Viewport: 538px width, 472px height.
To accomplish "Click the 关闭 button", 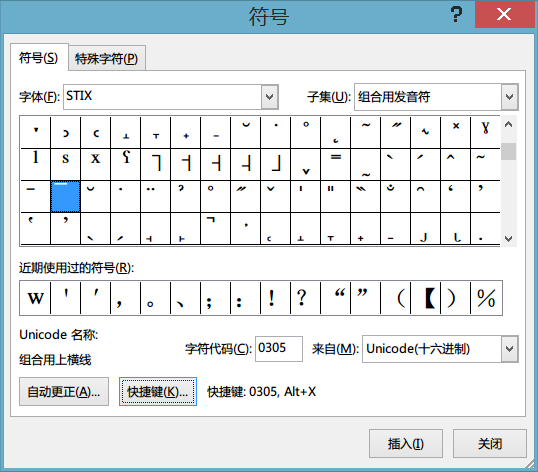I will pos(490,444).
